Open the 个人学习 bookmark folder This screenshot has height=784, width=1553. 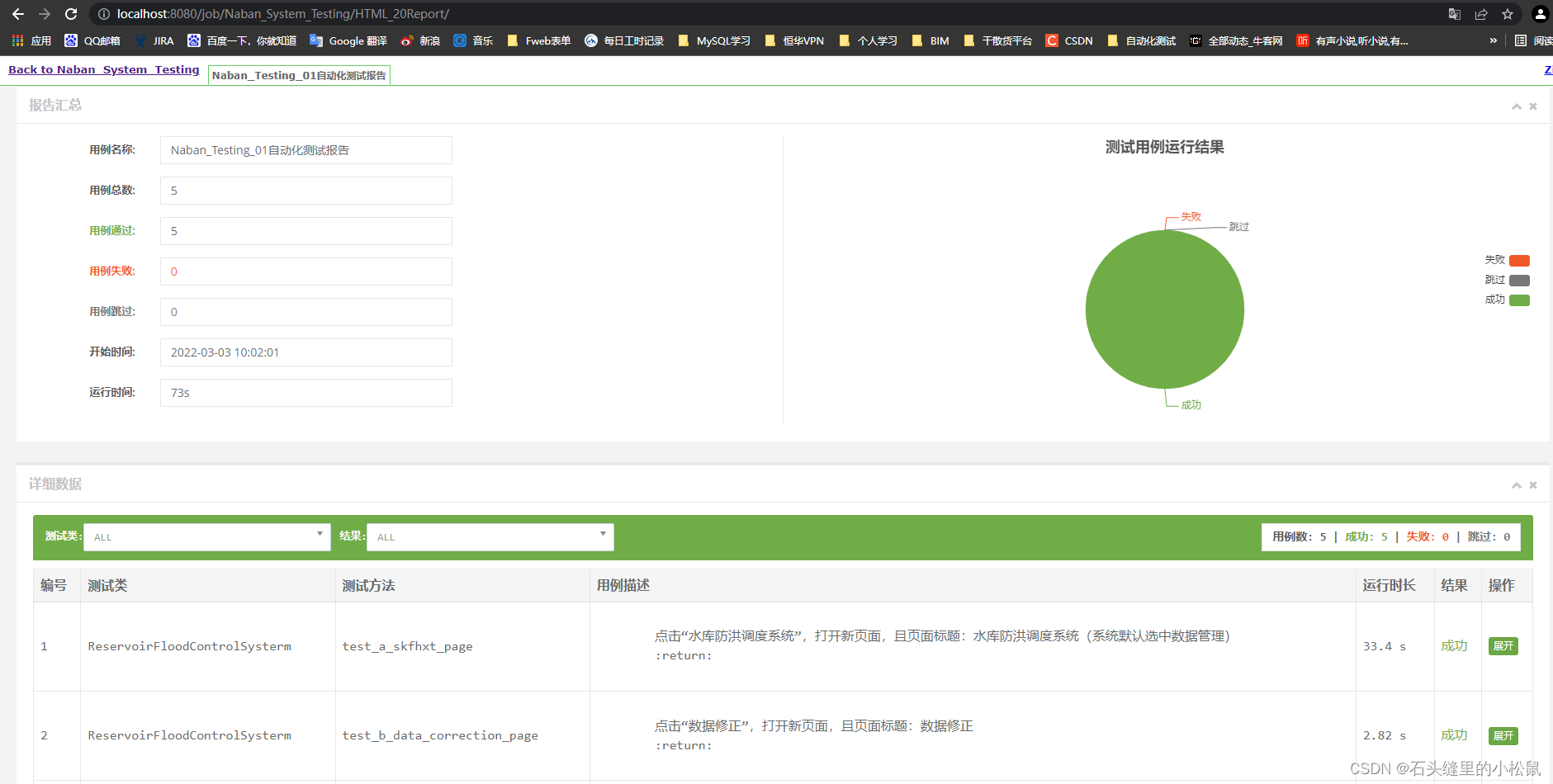point(868,40)
